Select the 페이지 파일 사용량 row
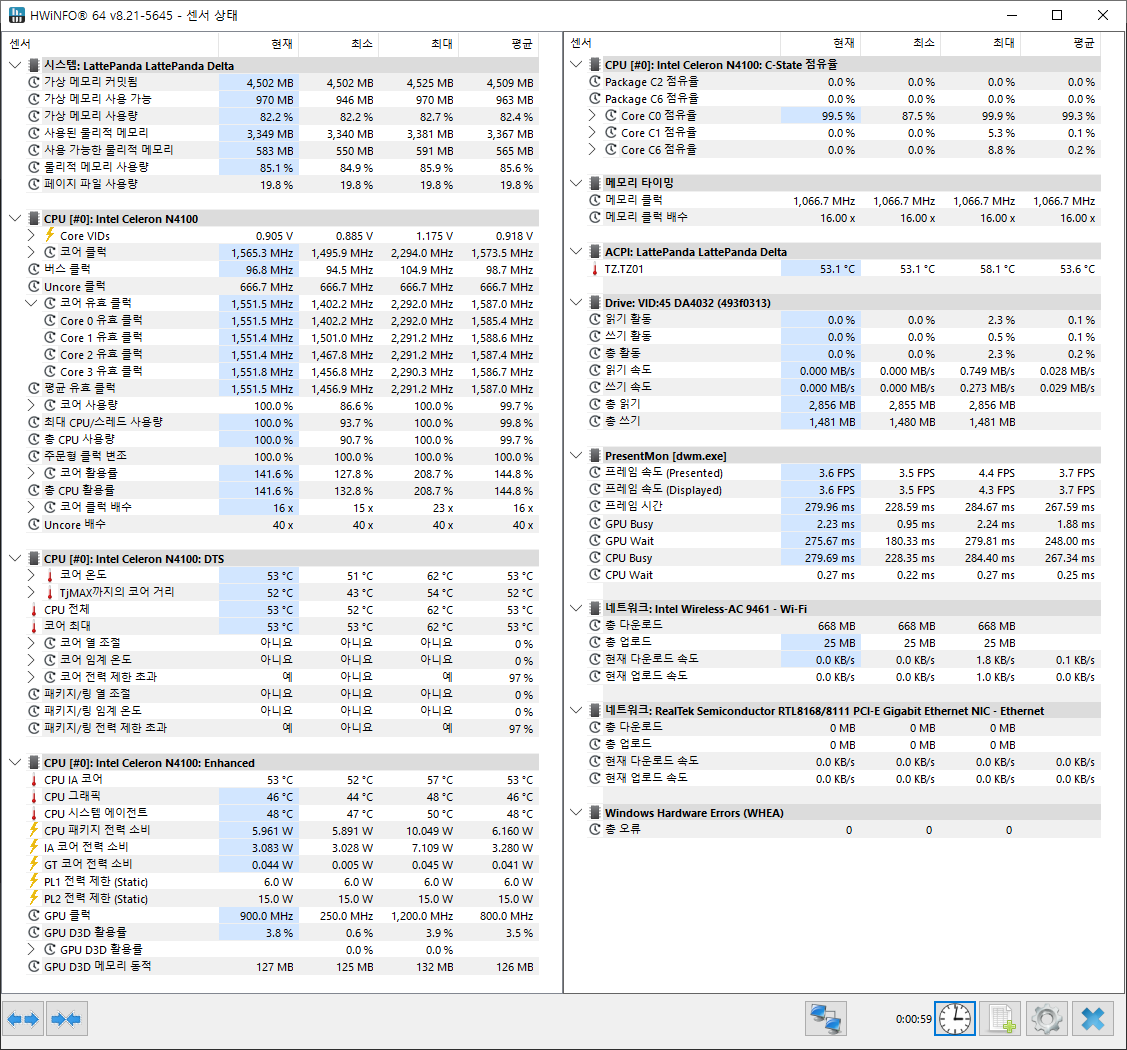Viewport: 1127px width, 1050px height. click(283, 184)
